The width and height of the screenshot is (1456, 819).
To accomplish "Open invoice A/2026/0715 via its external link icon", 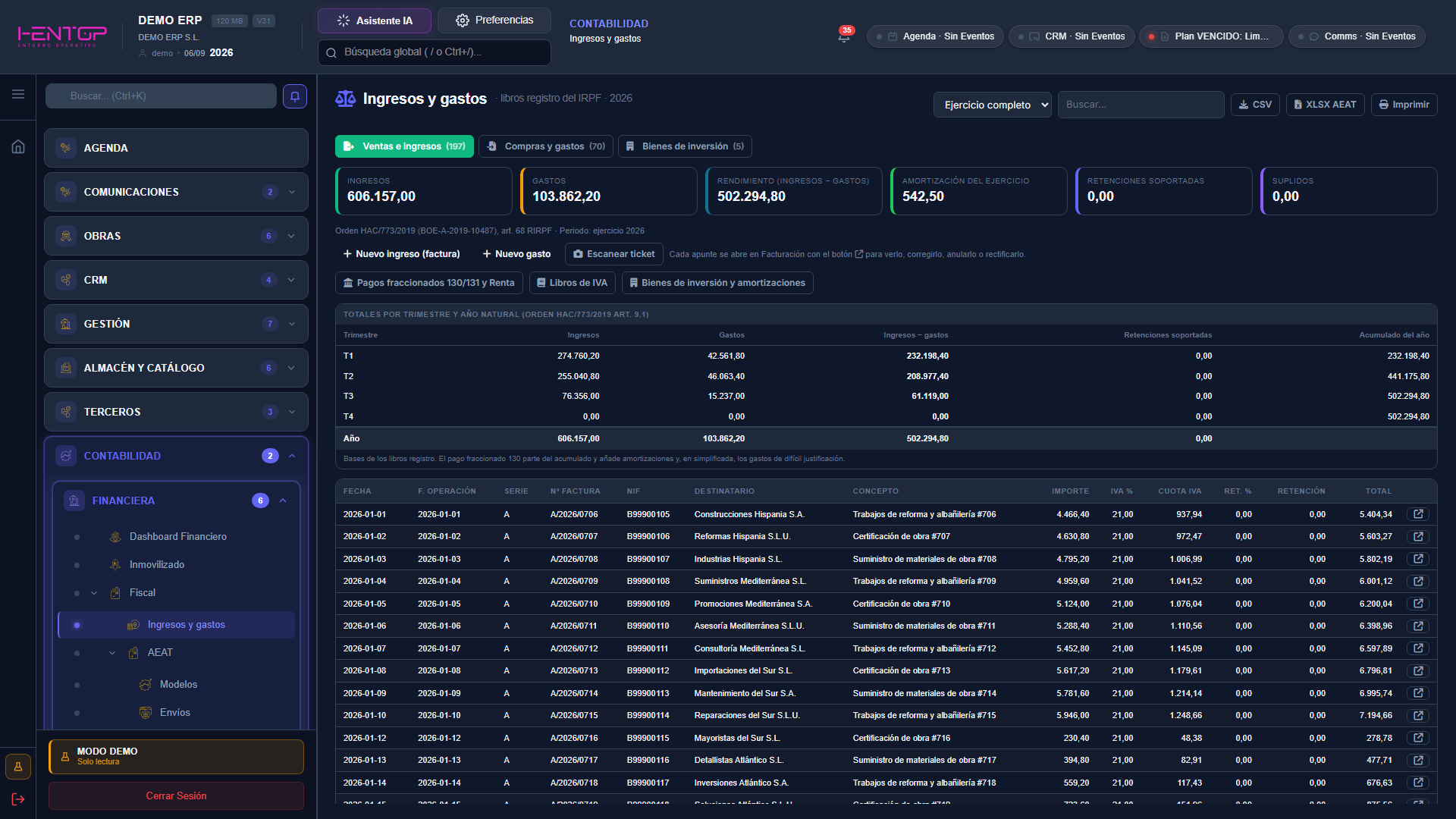I will pyautogui.click(x=1418, y=715).
